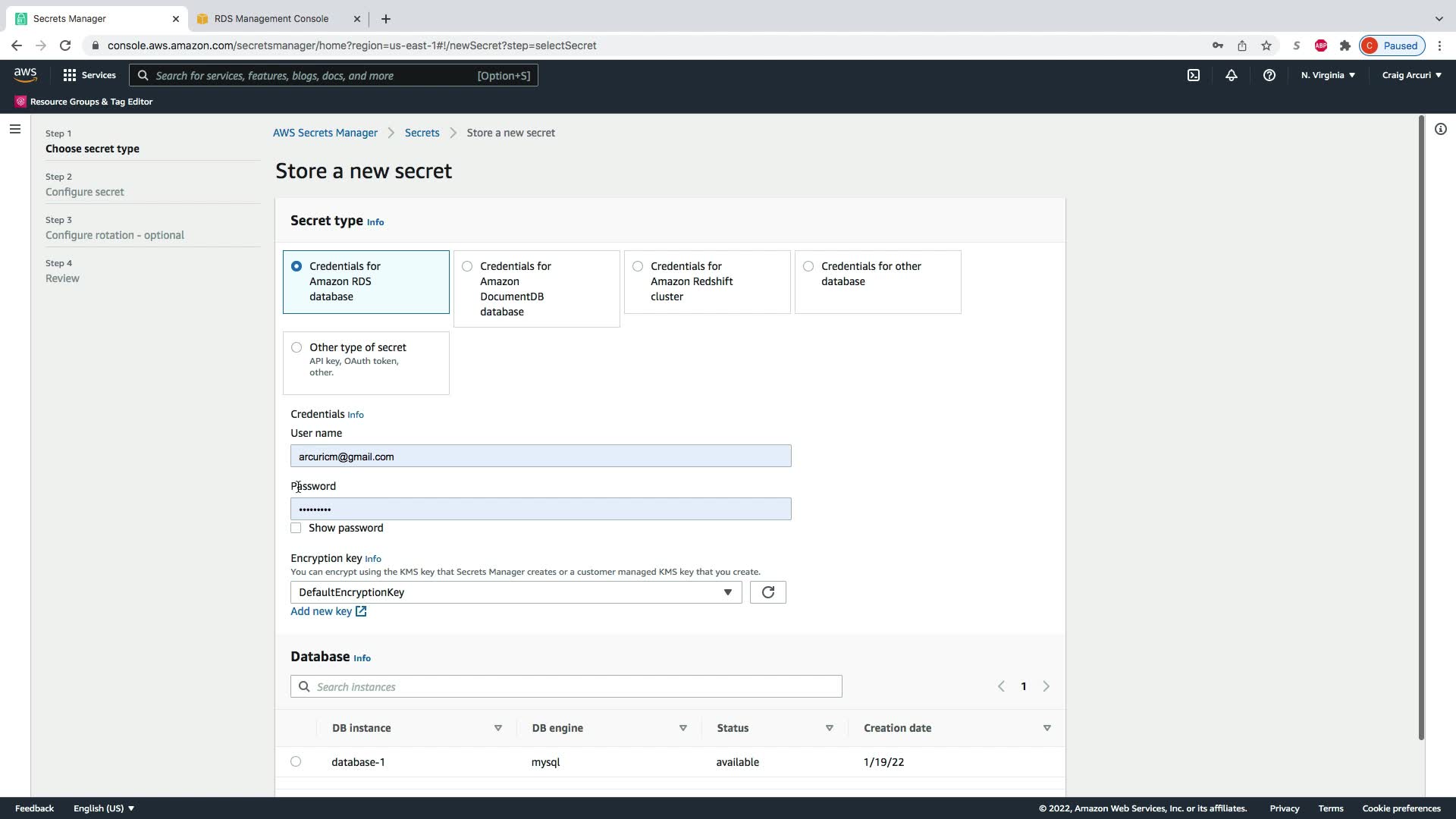This screenshot has height=819, width=1456.
Task: Click the AWS logo home icon
Action: click(x=25, y=74)
